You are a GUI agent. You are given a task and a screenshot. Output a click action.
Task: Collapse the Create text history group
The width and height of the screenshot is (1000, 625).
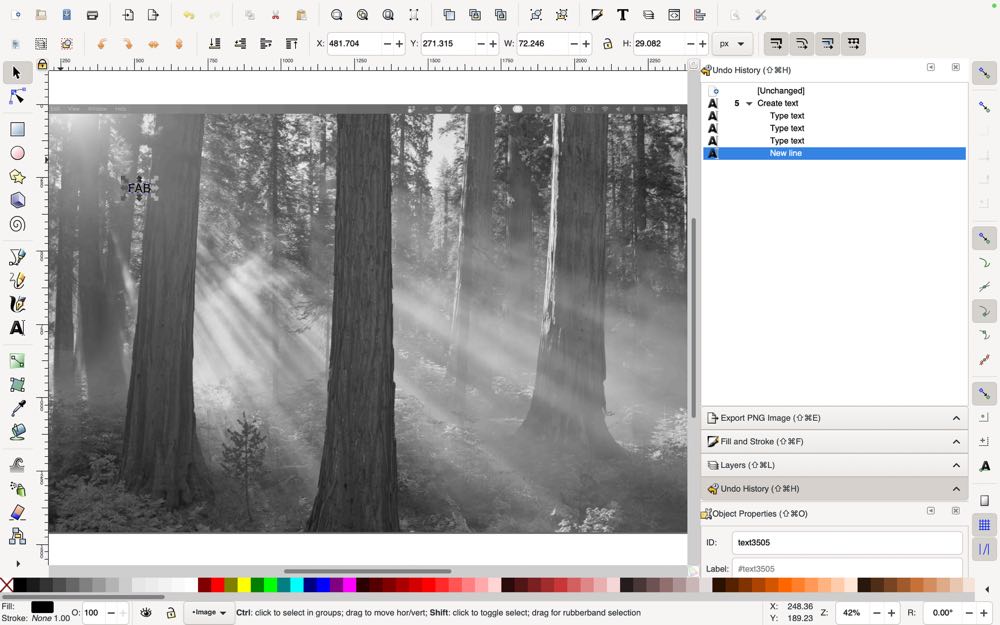coord(749,103)
